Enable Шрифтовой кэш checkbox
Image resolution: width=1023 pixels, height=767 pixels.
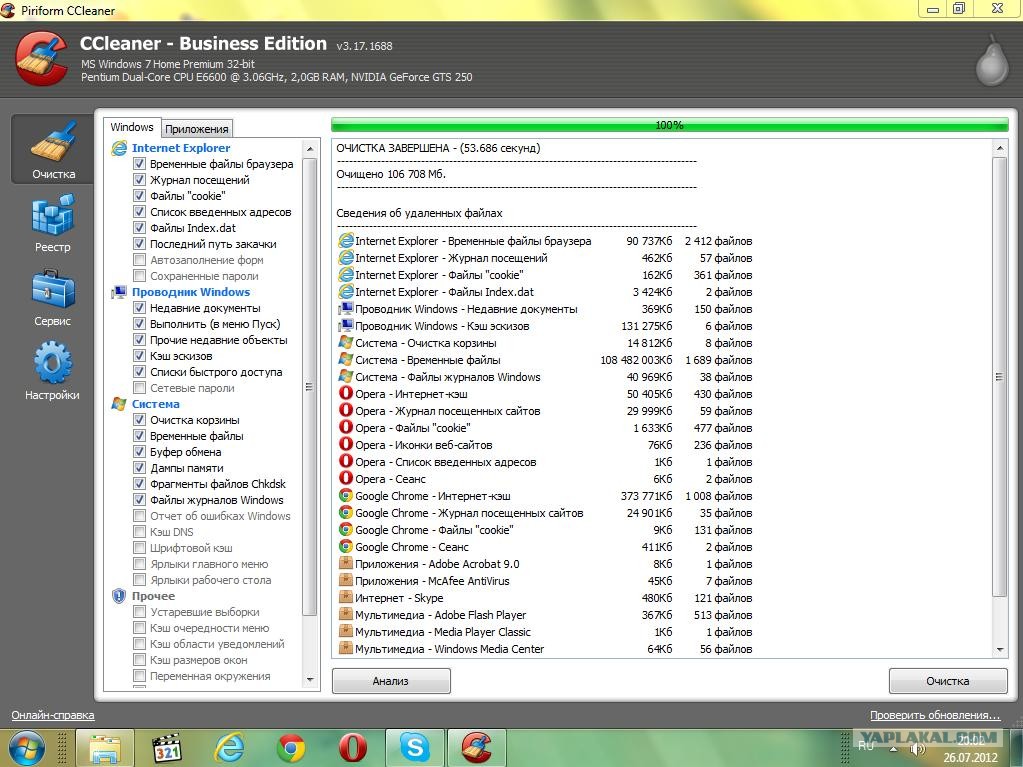click(139, 547)
